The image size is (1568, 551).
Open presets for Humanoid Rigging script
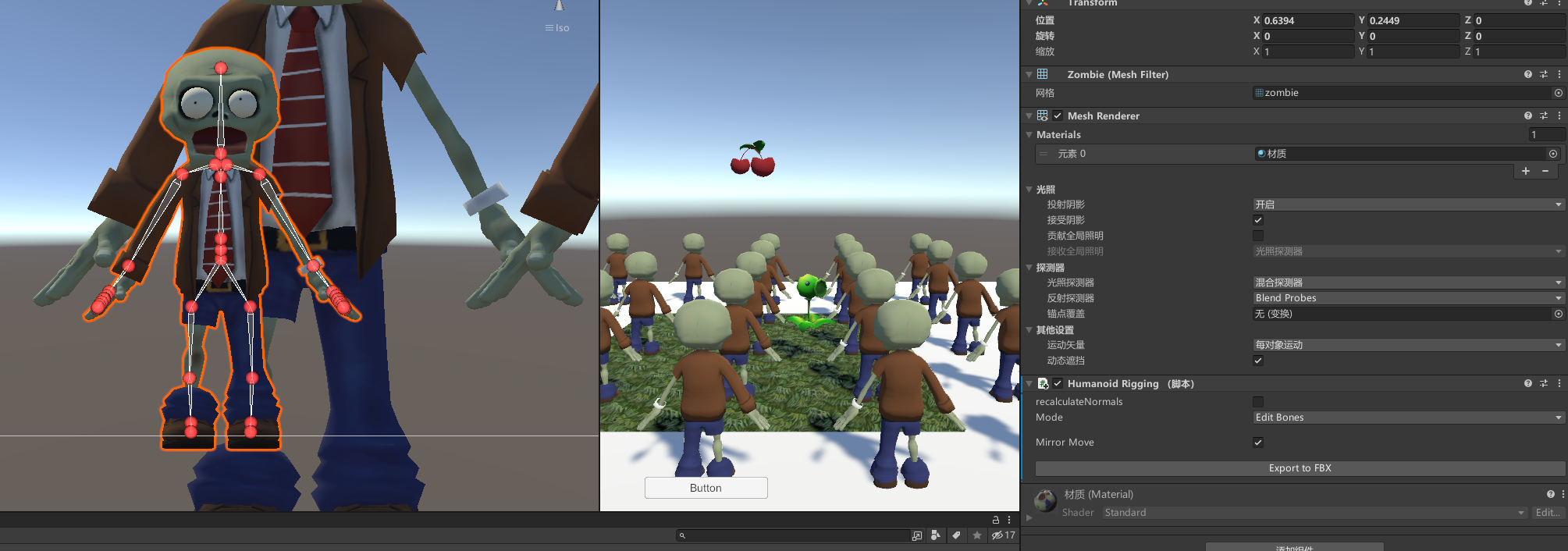click(1544, 383)
